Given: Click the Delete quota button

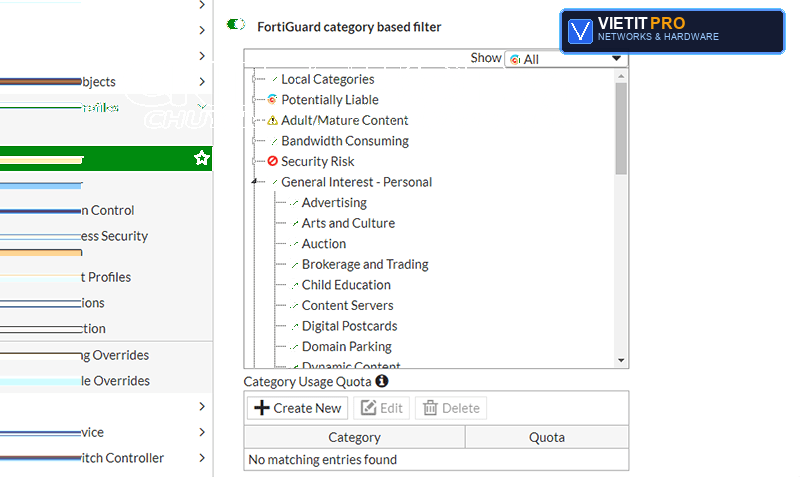Looking at the screenshot, I should [451, 408].
